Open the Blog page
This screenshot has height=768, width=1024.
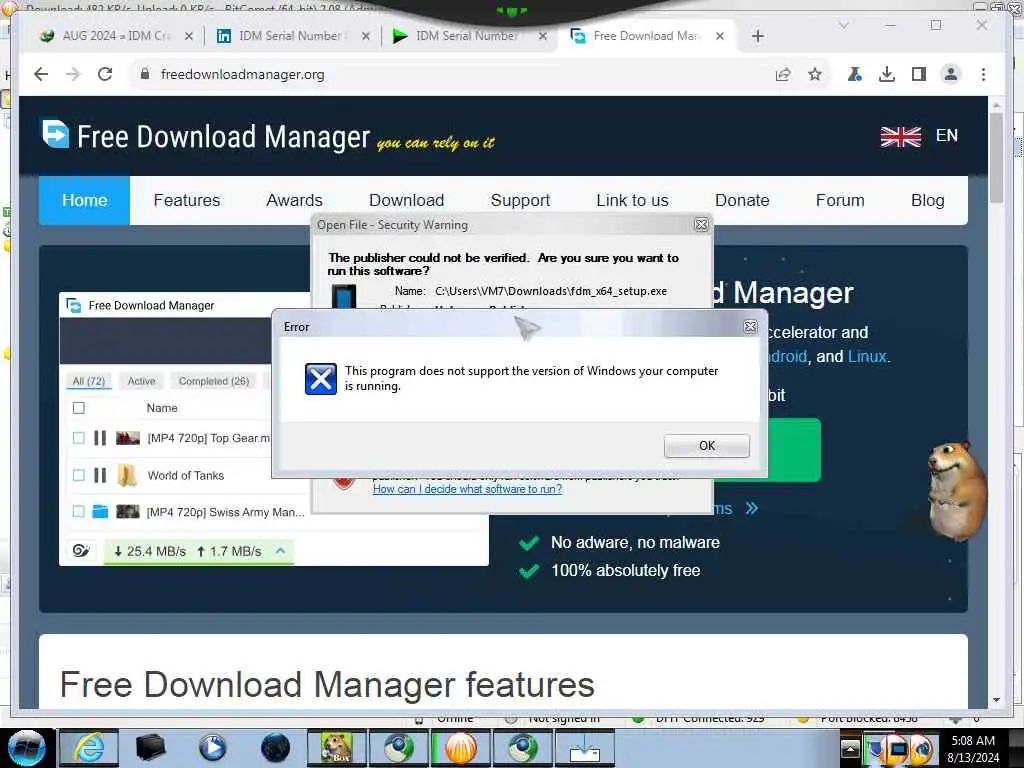point(927,200)
